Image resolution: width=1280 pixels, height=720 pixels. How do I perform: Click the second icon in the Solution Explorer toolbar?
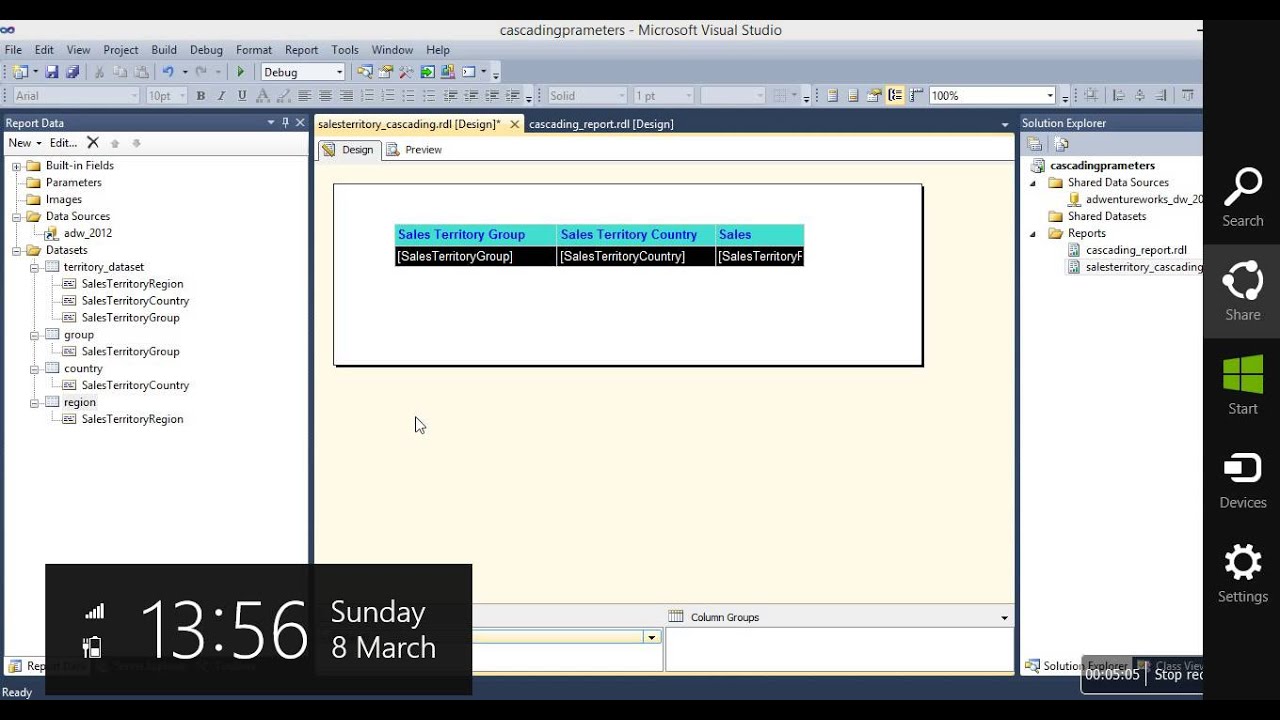coord(1061,144)
